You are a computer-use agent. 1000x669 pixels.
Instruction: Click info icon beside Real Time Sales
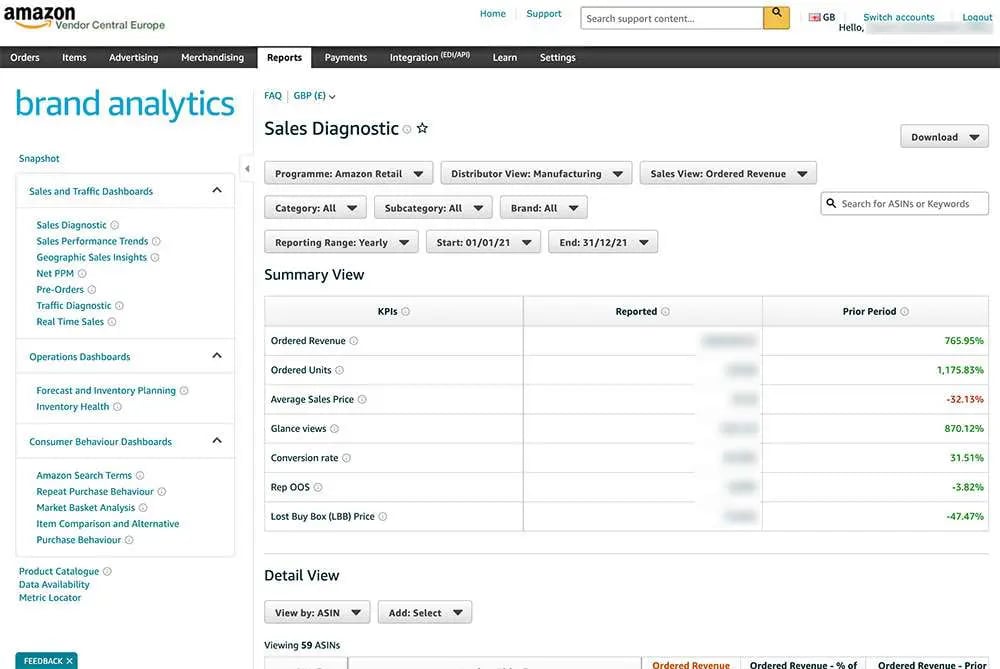point(112,322)
